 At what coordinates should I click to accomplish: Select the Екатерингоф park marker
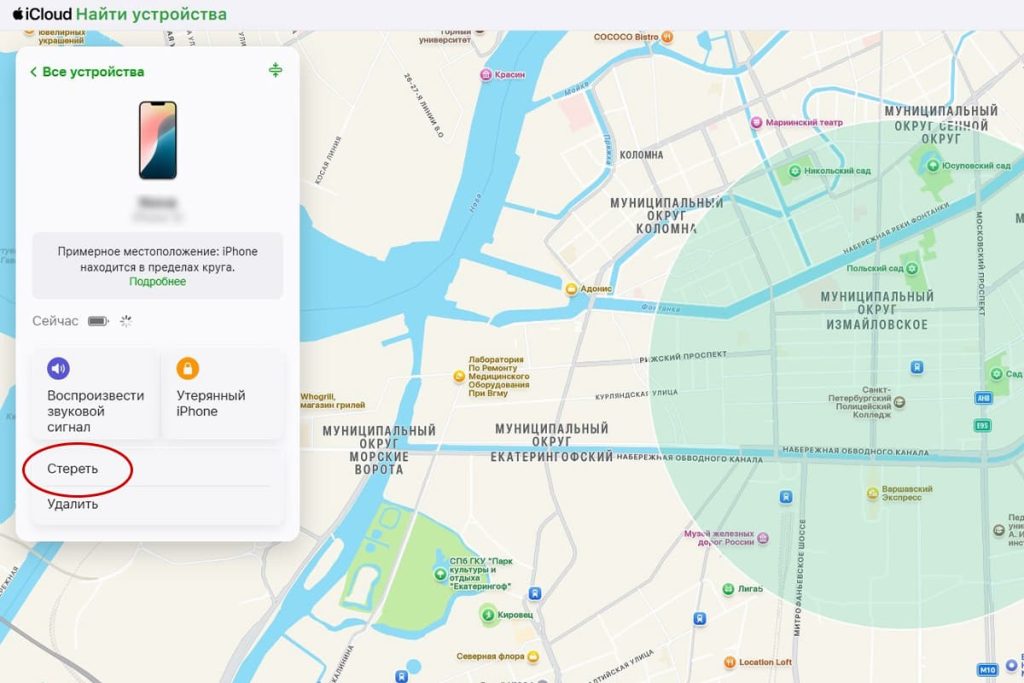(441, 574)
